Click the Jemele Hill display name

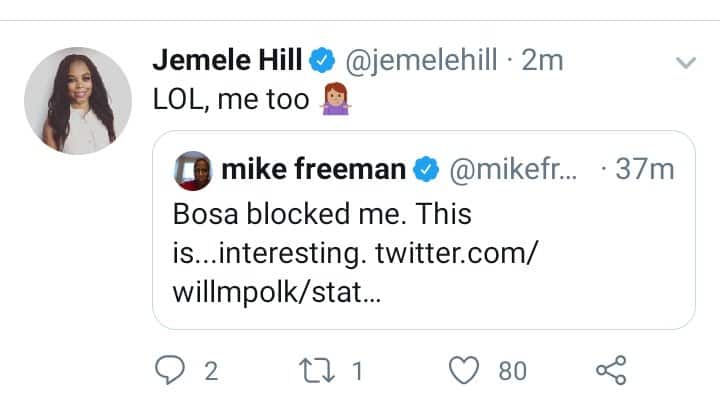coord(228,60)
